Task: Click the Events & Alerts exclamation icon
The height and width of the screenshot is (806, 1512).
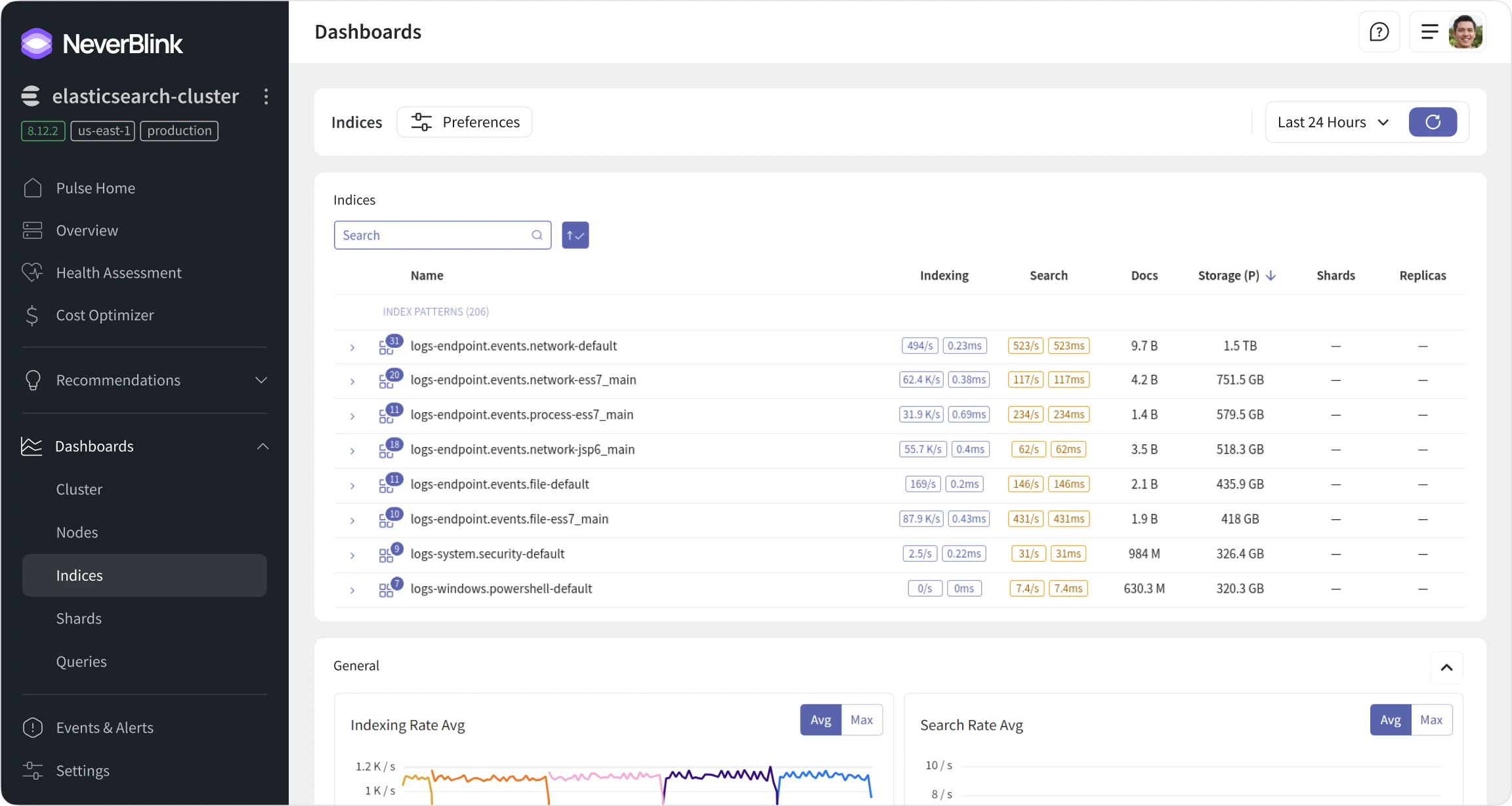Action: click(x=33, y=727)
